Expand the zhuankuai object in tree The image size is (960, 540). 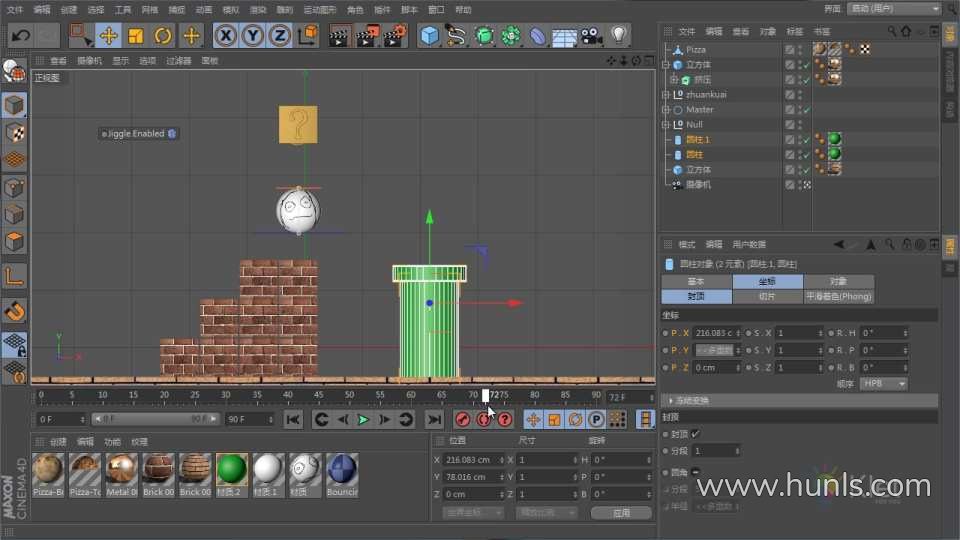(x=666, y=94)
